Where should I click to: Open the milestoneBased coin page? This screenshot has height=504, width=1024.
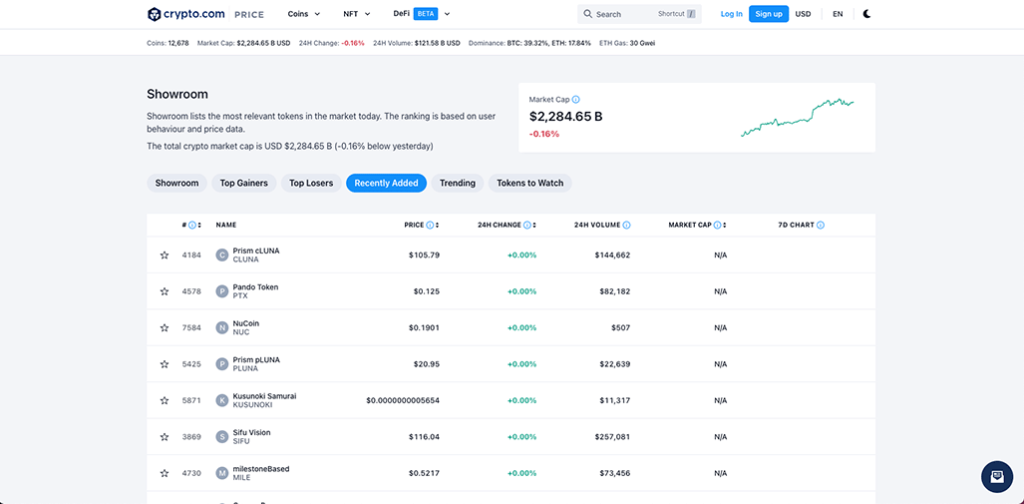261,469
